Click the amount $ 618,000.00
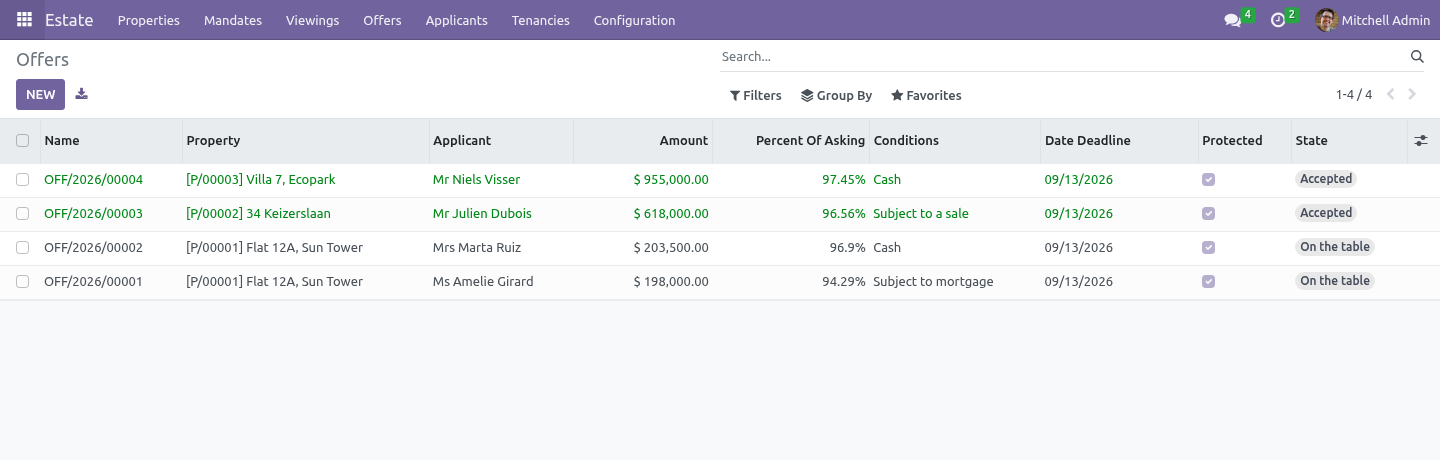1440x460 pixels. click(x=671, y=214)
